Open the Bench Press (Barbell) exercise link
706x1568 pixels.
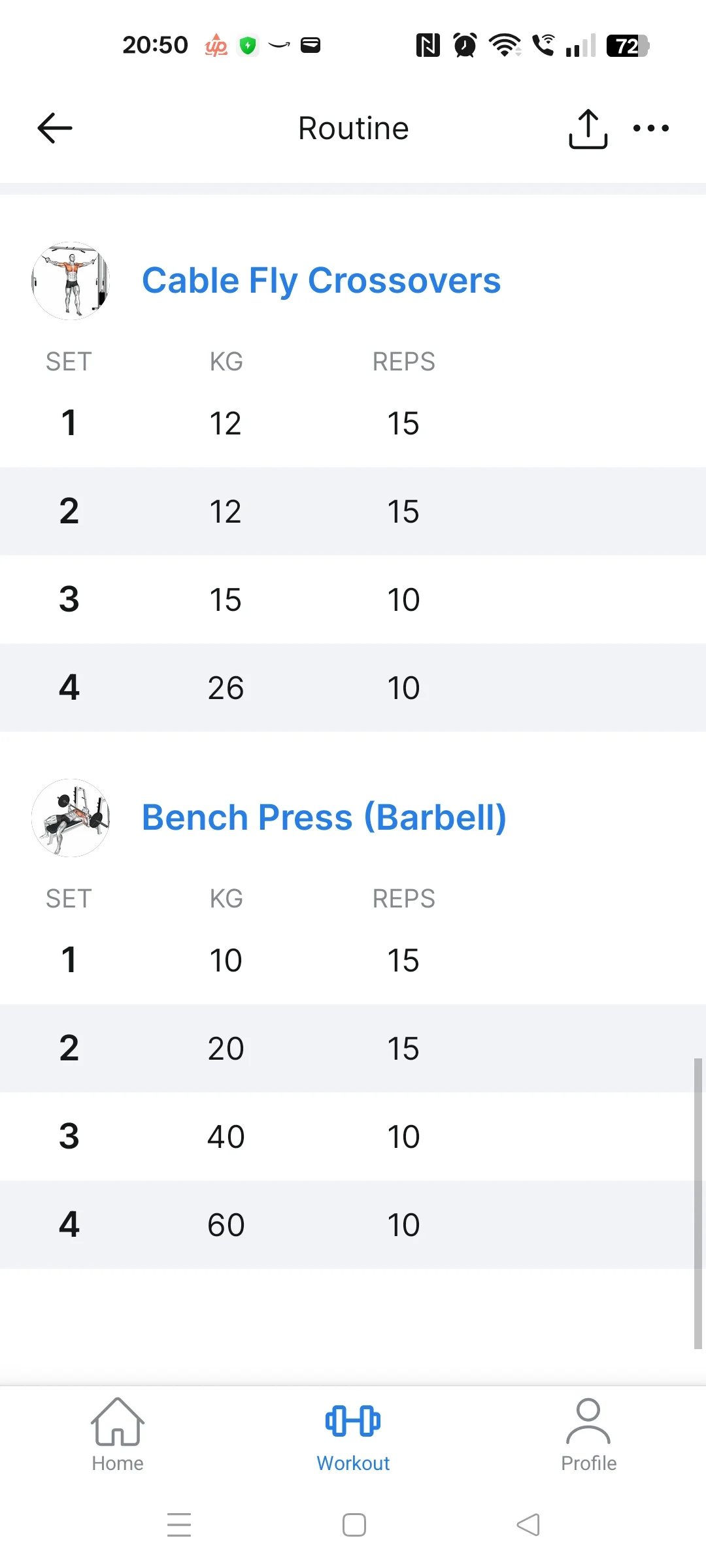pyautogui.click(x=324, y=818)
